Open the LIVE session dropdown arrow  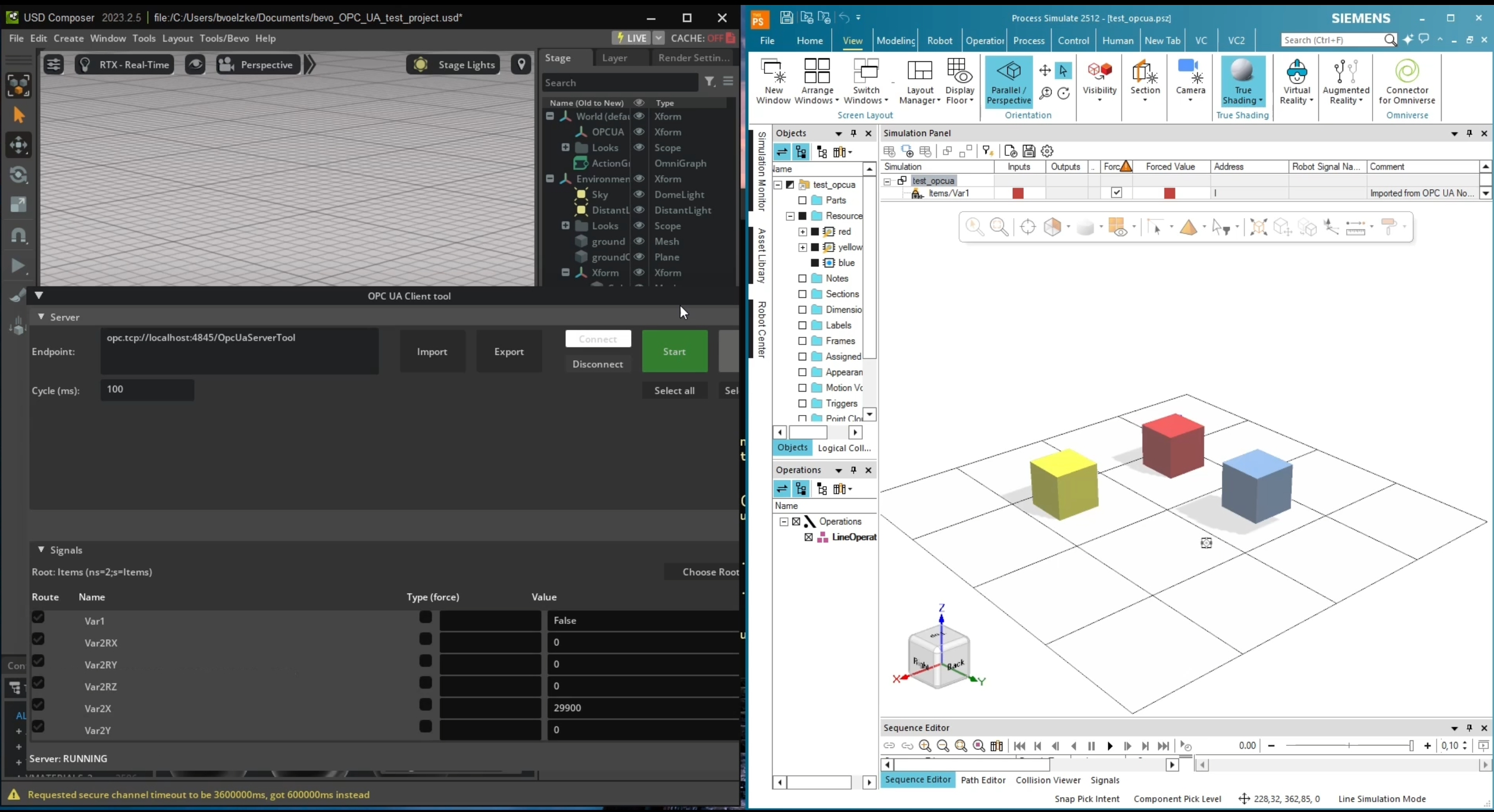coord(658,38)
